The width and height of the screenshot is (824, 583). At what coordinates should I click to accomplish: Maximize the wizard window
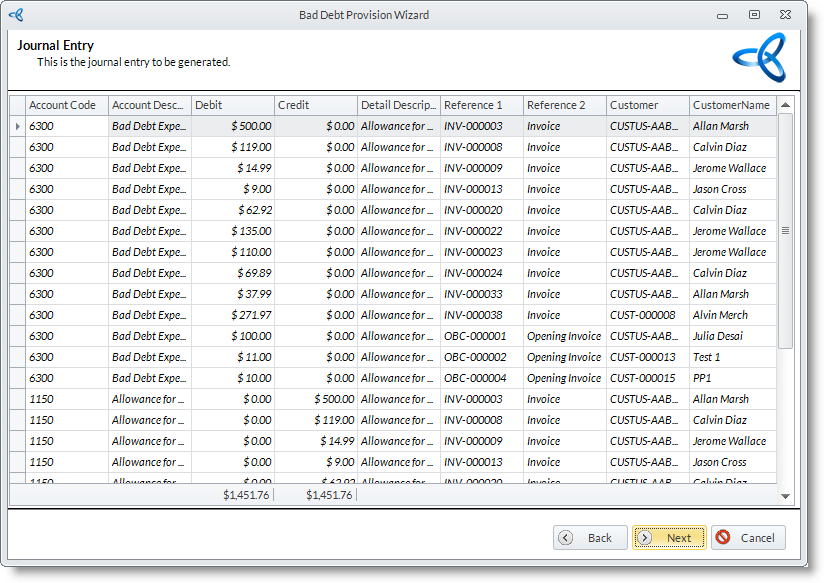click(754, 15)
